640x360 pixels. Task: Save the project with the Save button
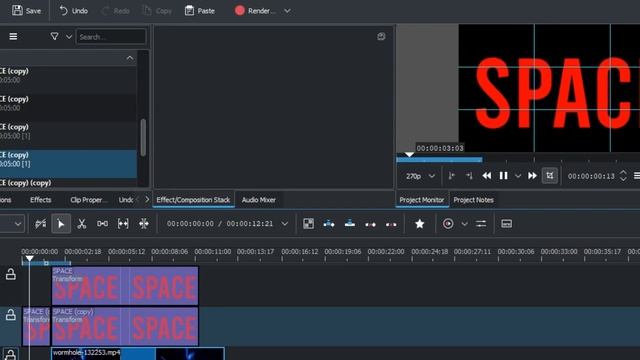pyautogui.click(x=26, y=11)
